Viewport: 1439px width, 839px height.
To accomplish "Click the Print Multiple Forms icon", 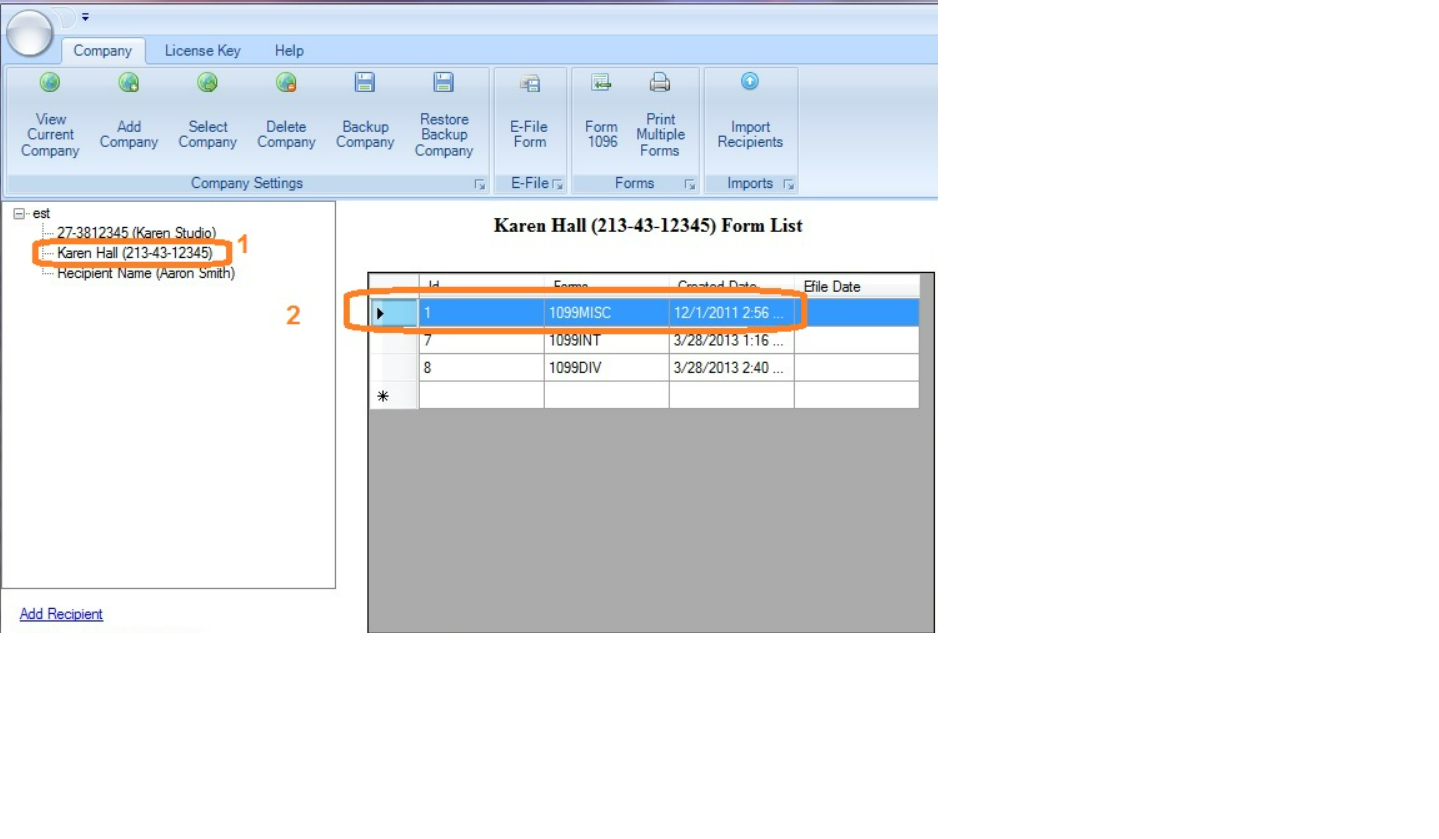I will 660,83.
